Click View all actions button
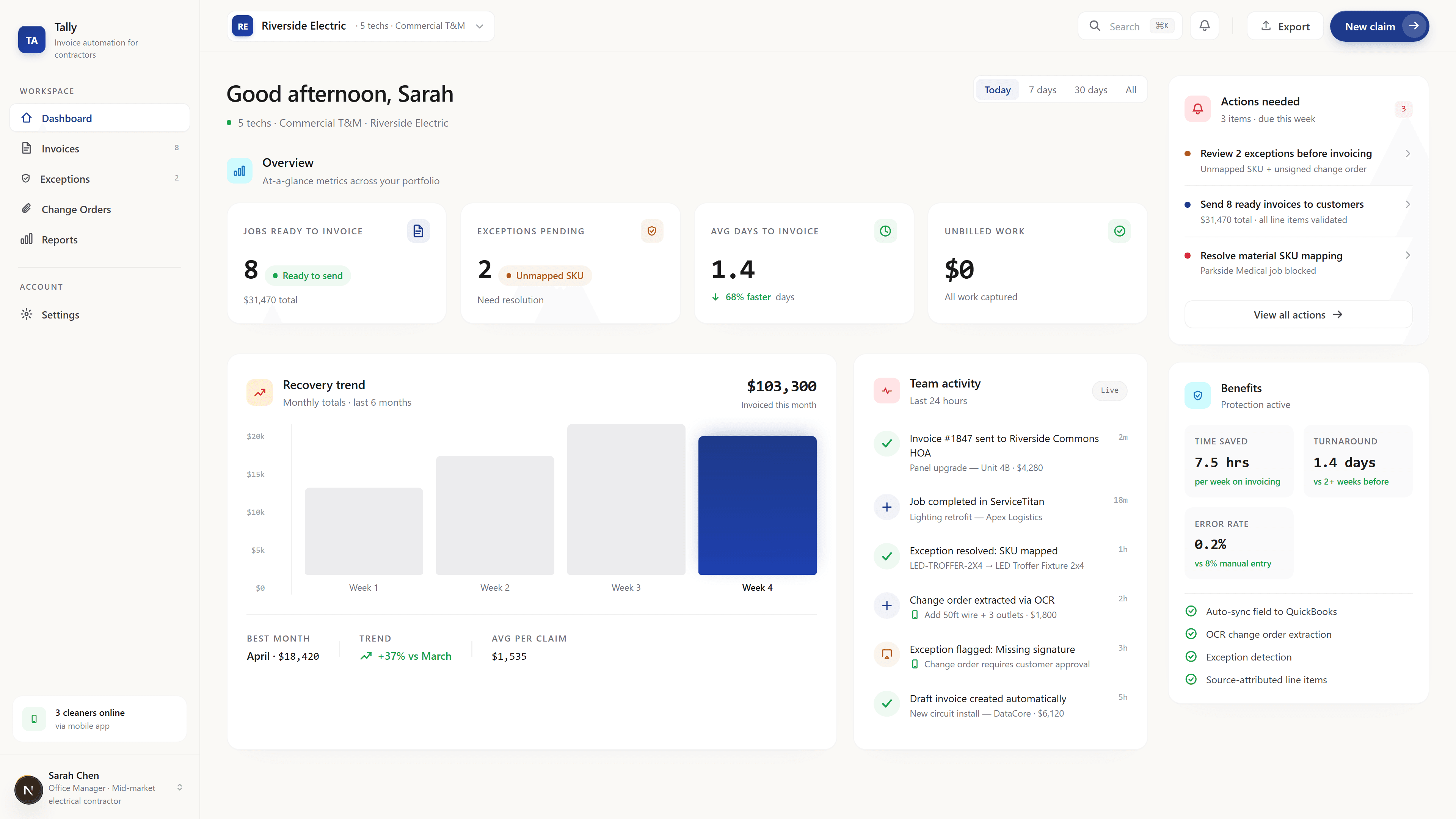This screenshot has width=1456, height=819. coord(1298,314)
